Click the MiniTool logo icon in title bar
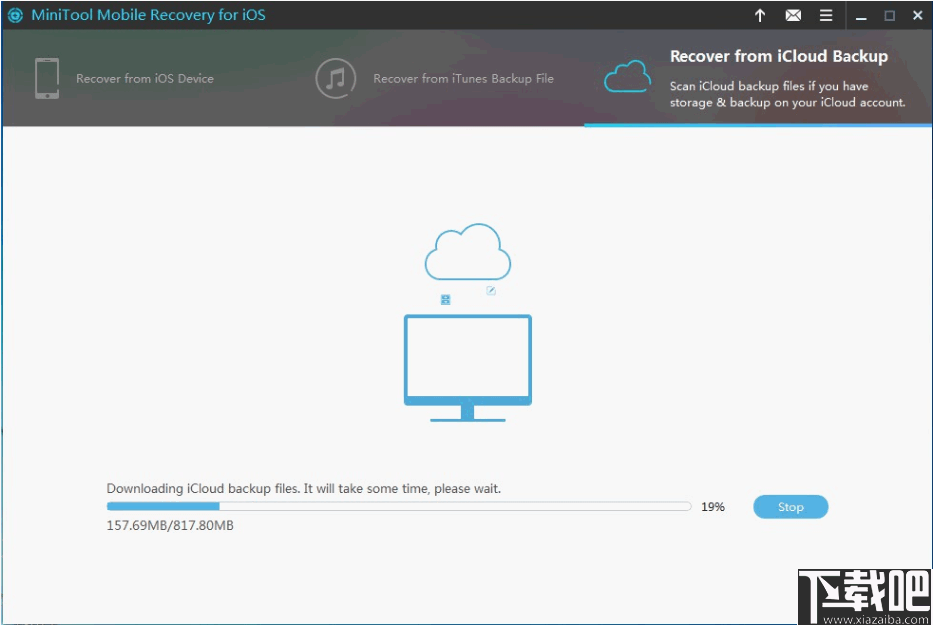 point(14,15)
